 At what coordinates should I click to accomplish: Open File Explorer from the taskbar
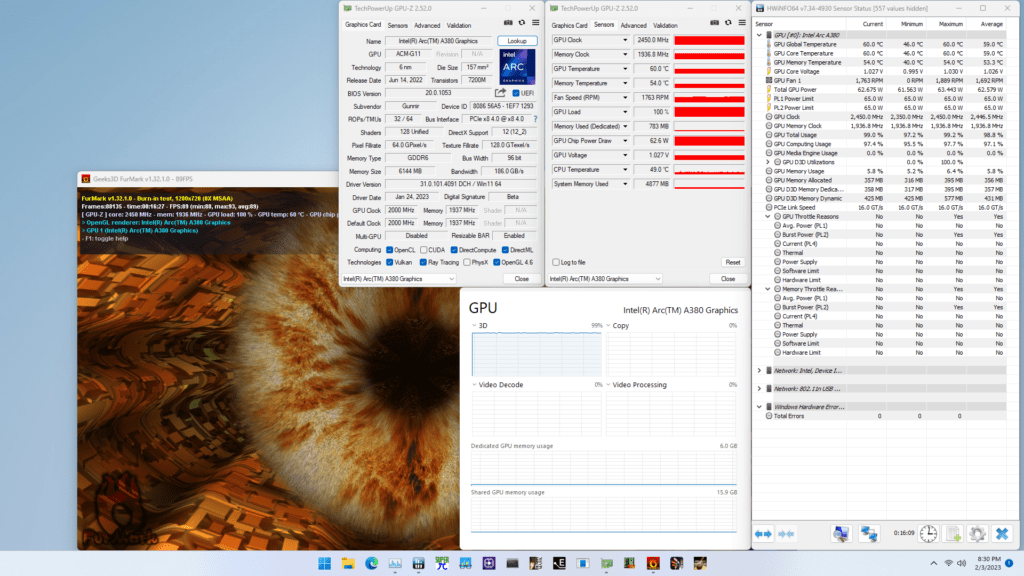(348, 564)
